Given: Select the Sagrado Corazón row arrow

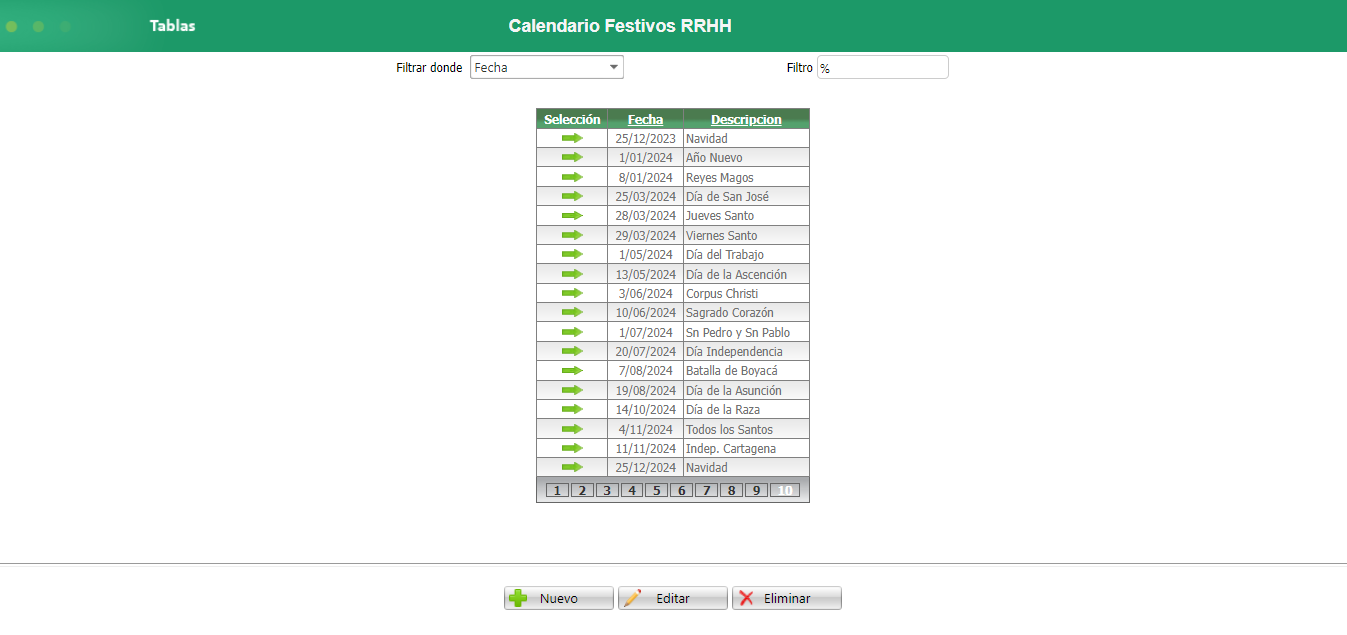Looking at the screenshot, I should (572, 312).
